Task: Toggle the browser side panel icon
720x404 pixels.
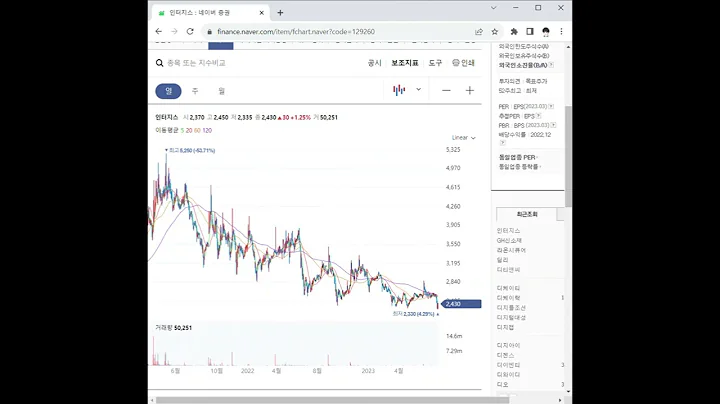Action: pos(530,32)
